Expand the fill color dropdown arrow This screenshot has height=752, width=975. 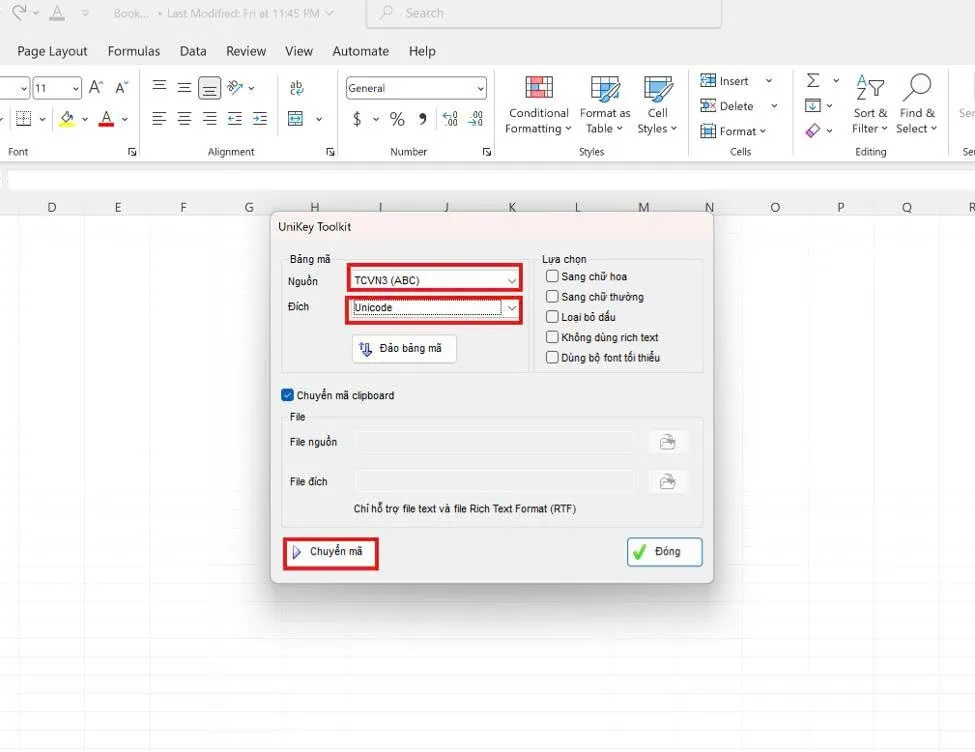[x=85, y=119]
